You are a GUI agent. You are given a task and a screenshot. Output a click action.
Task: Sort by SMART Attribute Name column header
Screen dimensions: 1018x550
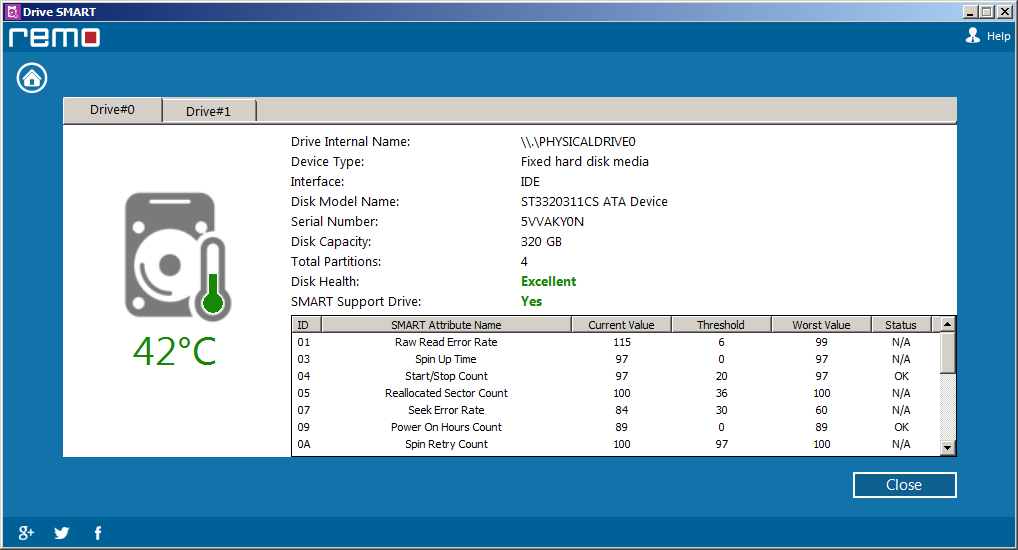tap(446, 325)
